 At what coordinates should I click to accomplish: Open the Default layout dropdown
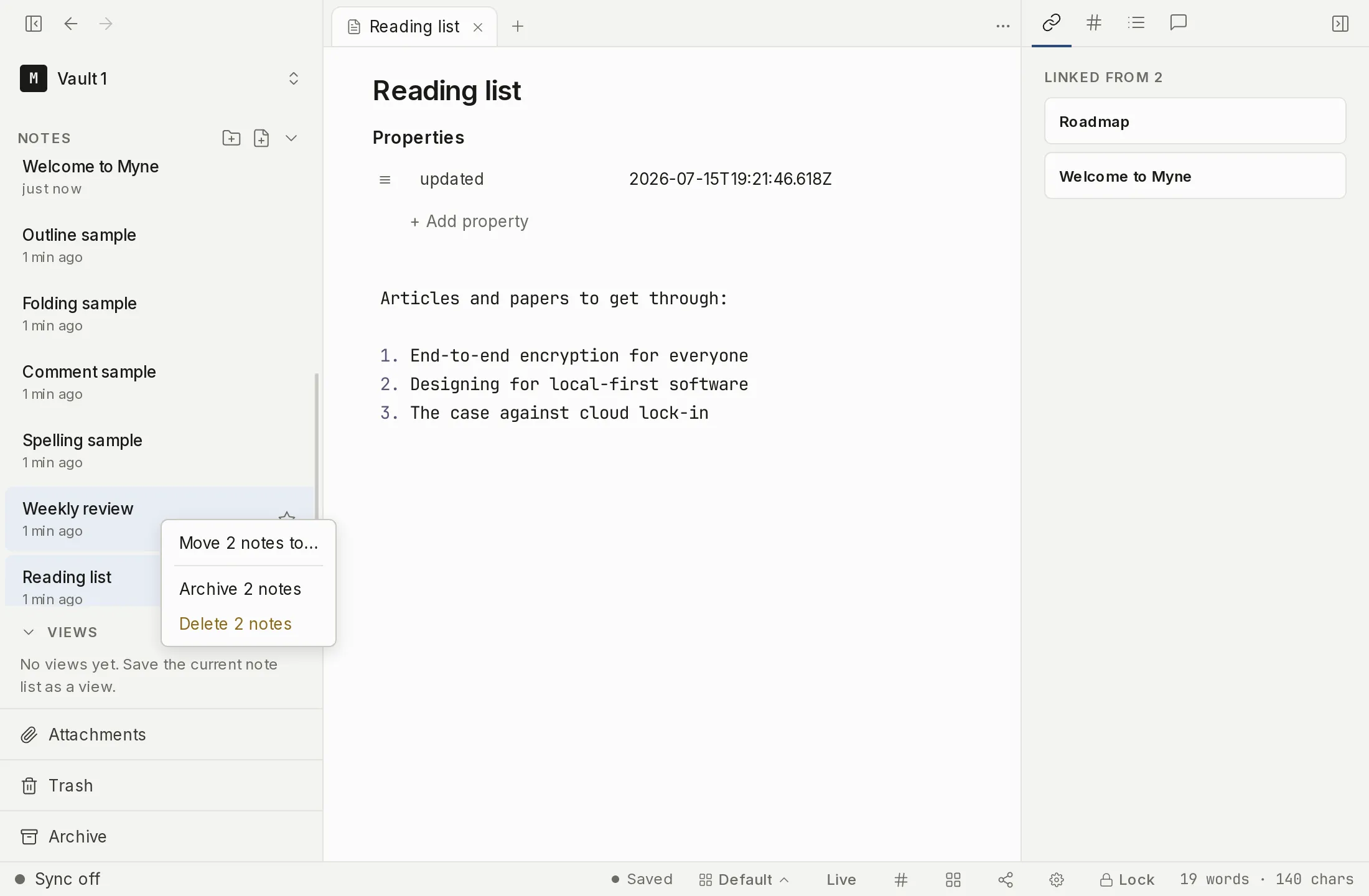point(744,880)
